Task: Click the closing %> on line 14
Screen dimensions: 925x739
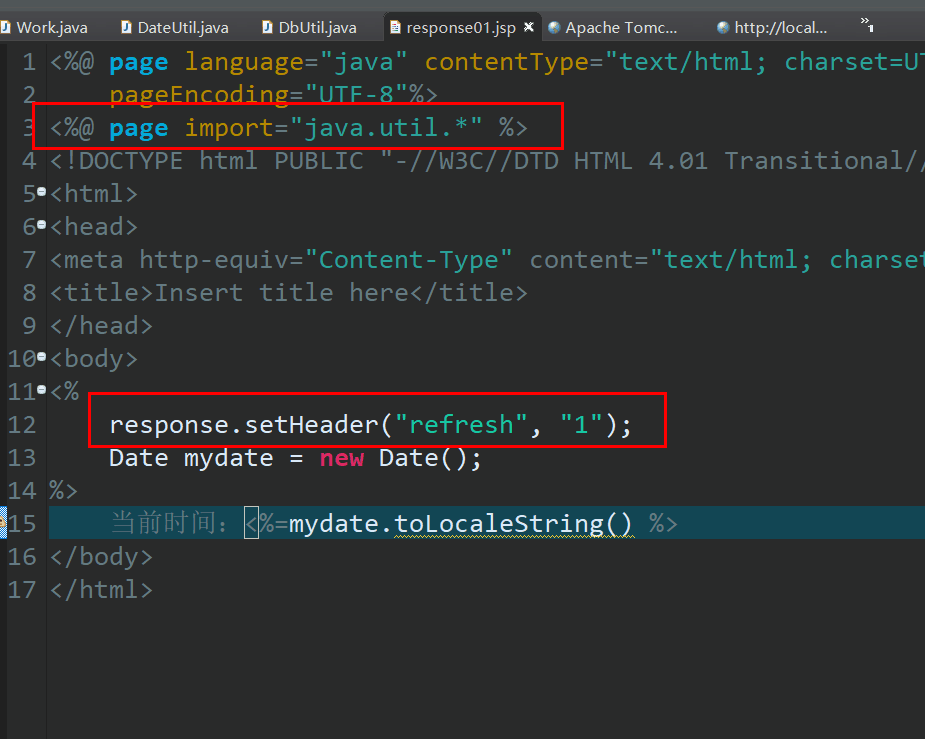Action: (x=64, y=491)
